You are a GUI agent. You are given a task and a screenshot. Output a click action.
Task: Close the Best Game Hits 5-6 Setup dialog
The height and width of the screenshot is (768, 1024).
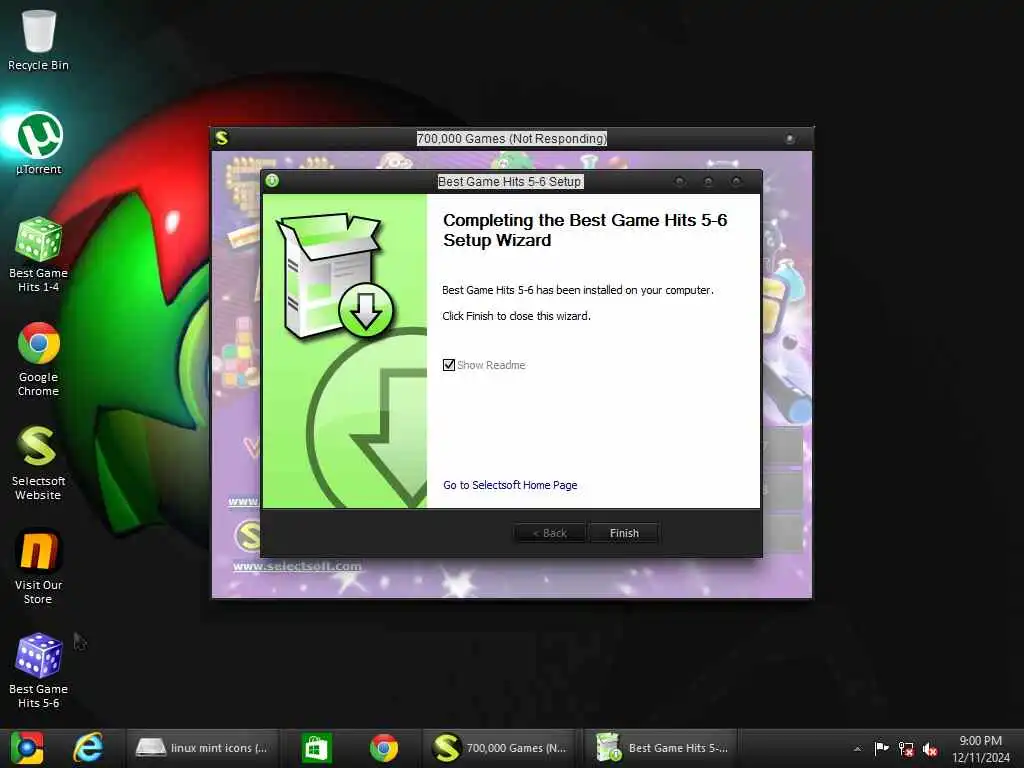737,181
